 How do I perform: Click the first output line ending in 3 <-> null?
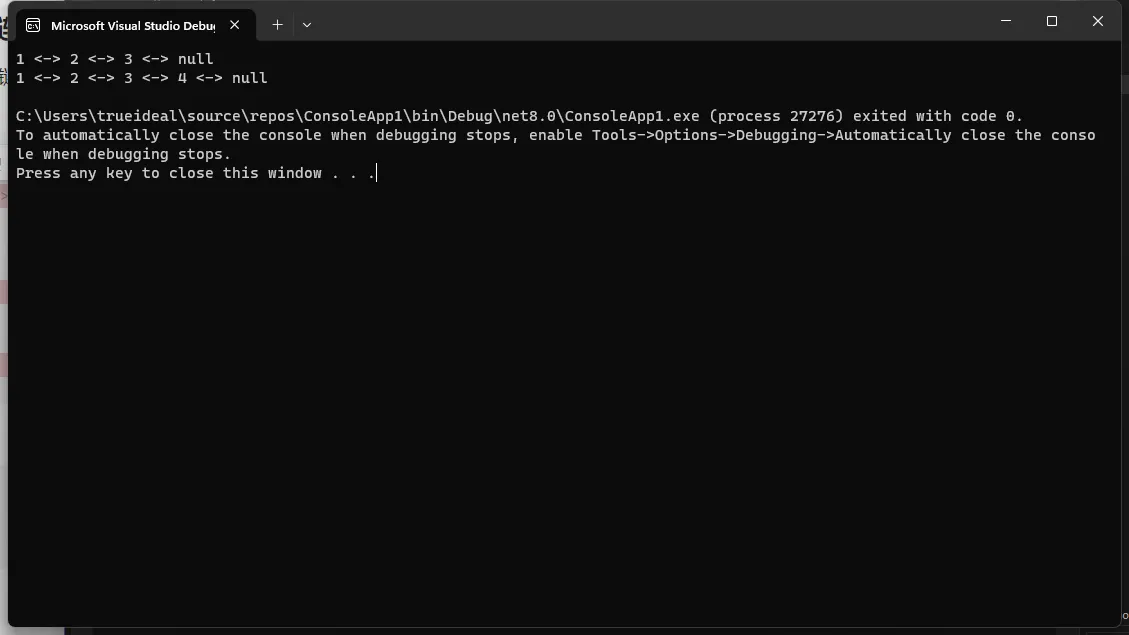pos(115,59)
